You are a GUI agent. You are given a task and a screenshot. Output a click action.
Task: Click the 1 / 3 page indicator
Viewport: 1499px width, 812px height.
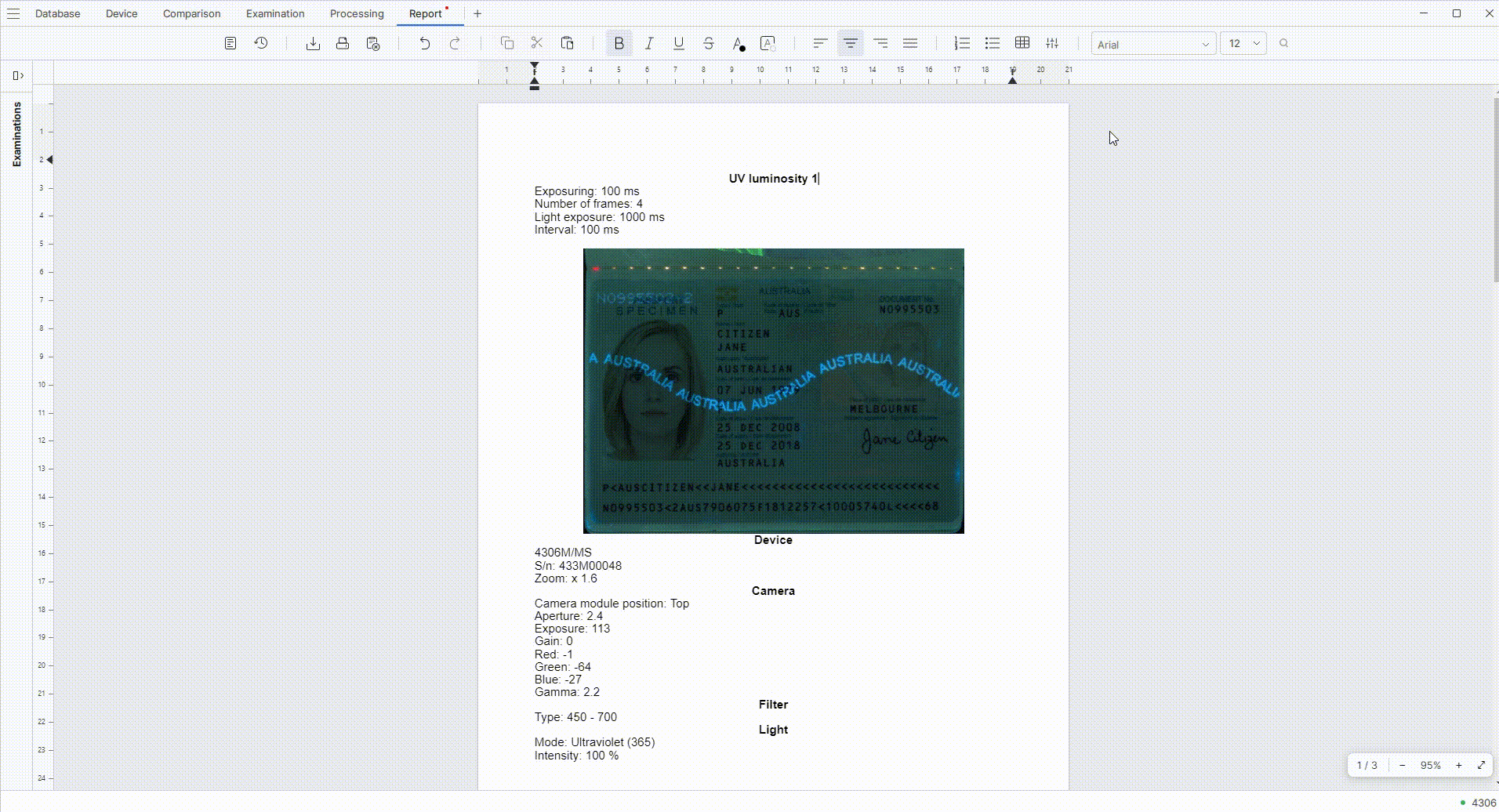1367,765
